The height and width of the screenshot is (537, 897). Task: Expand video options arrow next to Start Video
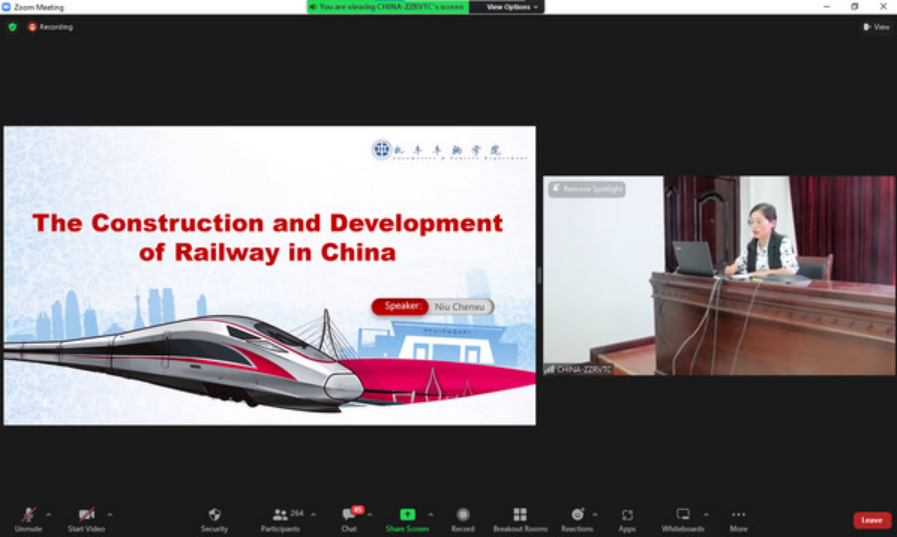110,515
